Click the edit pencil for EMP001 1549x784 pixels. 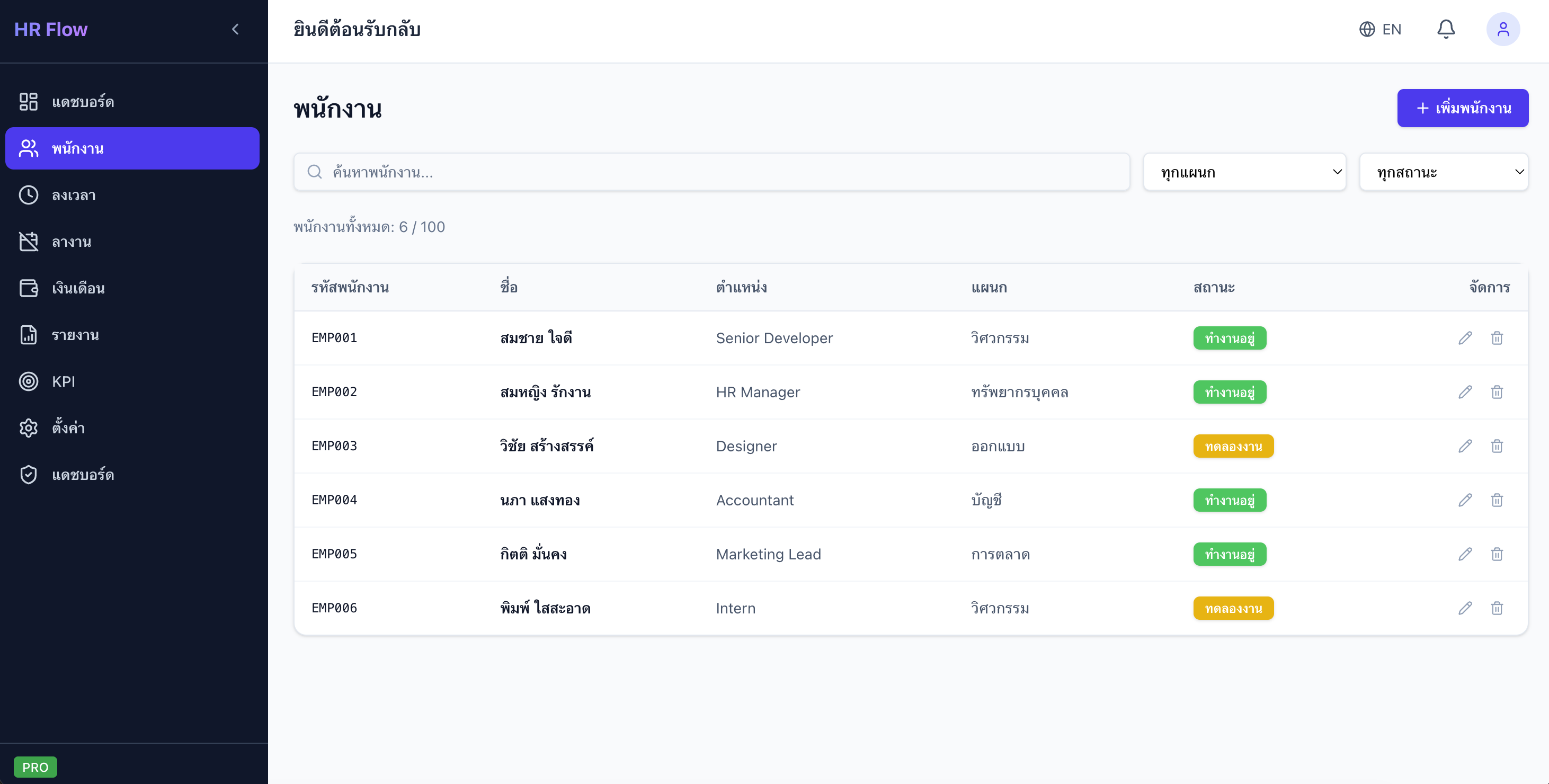pos(1465,338)
